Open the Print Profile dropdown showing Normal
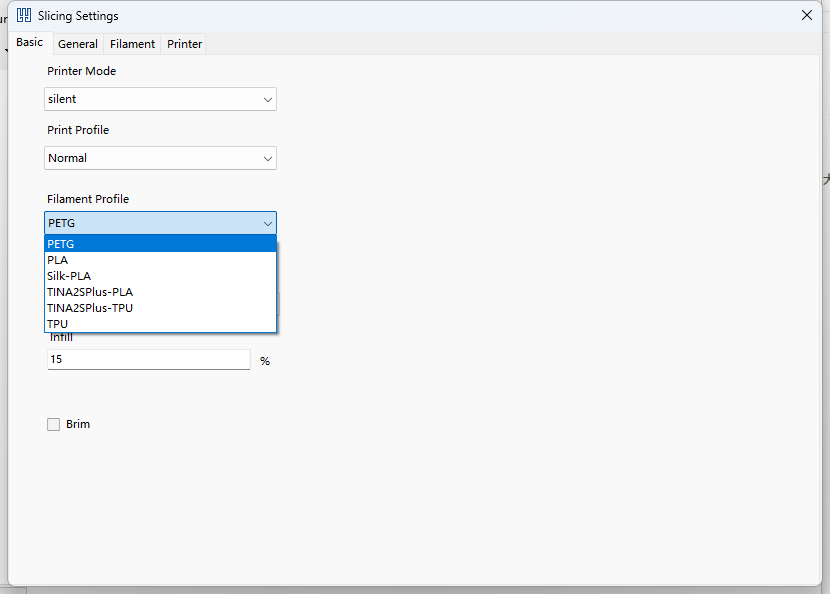The image size is (830, 594). click(x=160, y=158)
